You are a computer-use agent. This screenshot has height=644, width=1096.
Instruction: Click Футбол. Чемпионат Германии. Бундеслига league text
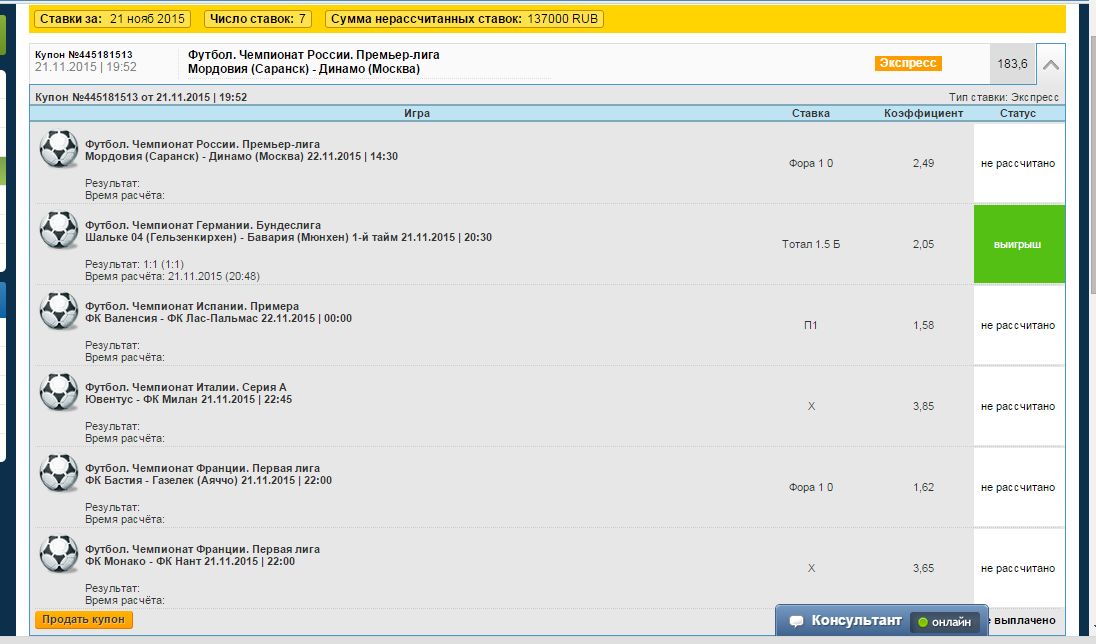203,225
